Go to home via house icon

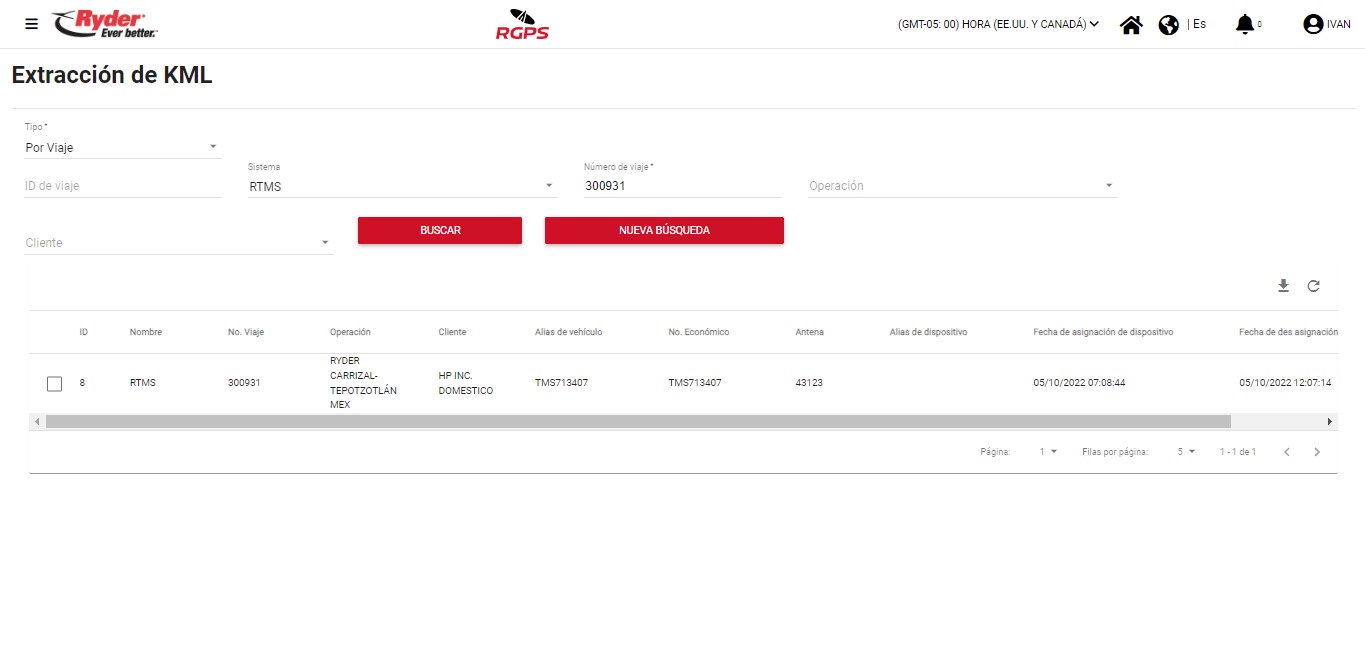click(x=1131, y=25)
